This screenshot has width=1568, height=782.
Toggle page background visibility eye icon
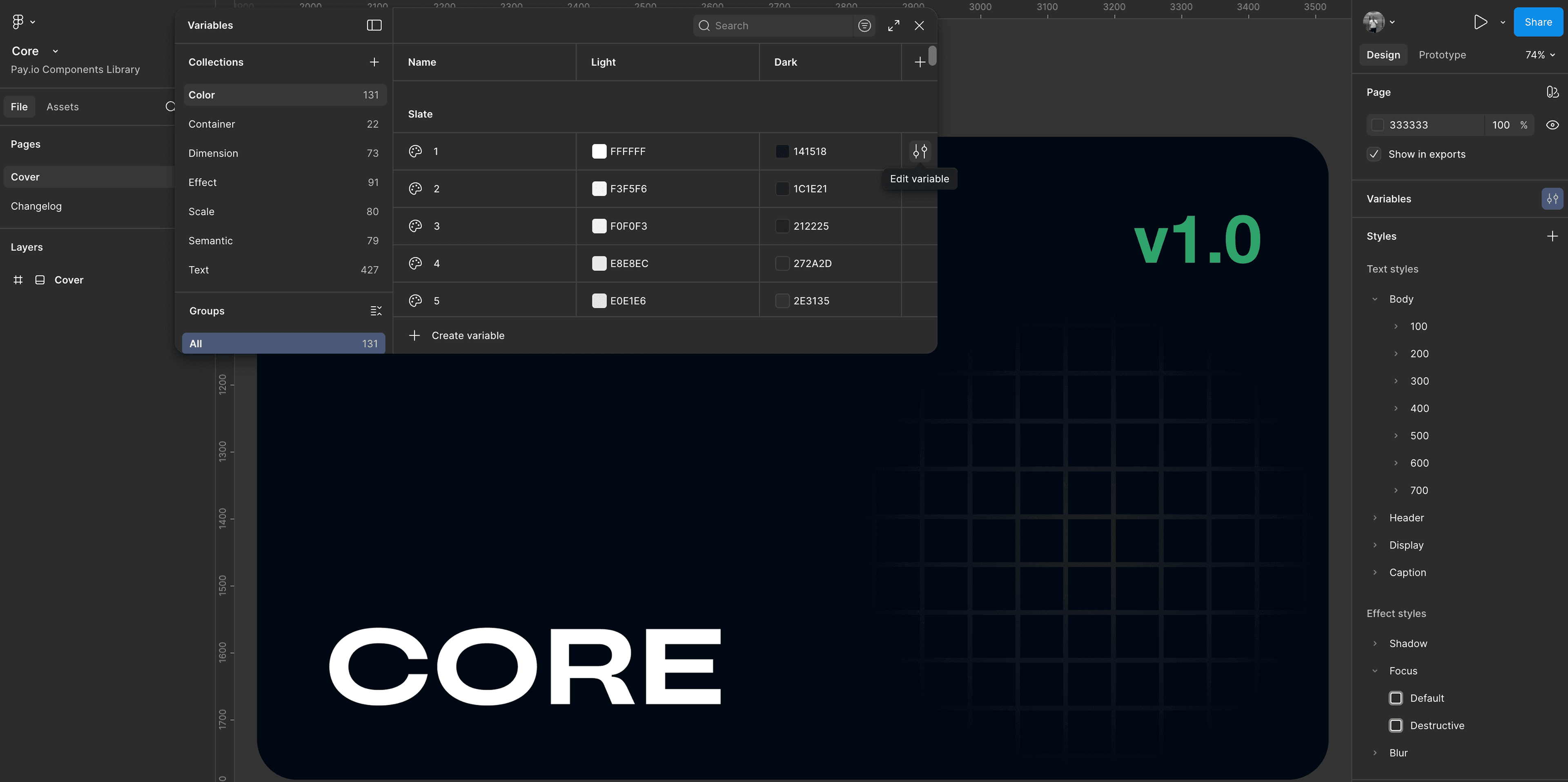(1552, 125)
